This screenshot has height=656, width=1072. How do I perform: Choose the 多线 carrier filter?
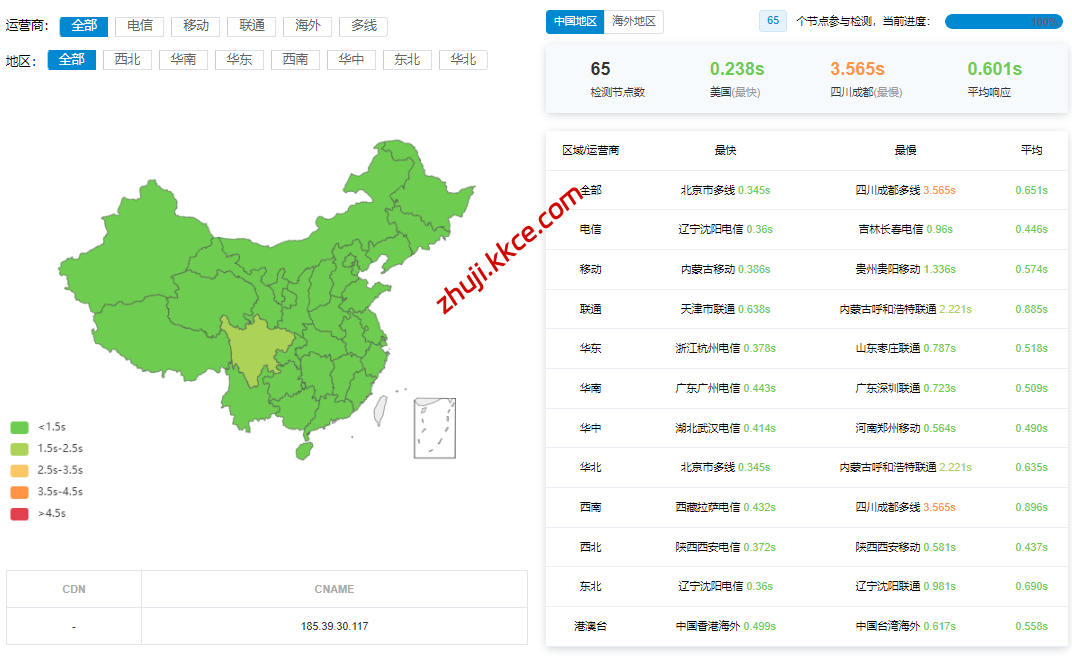pos(364,26)
